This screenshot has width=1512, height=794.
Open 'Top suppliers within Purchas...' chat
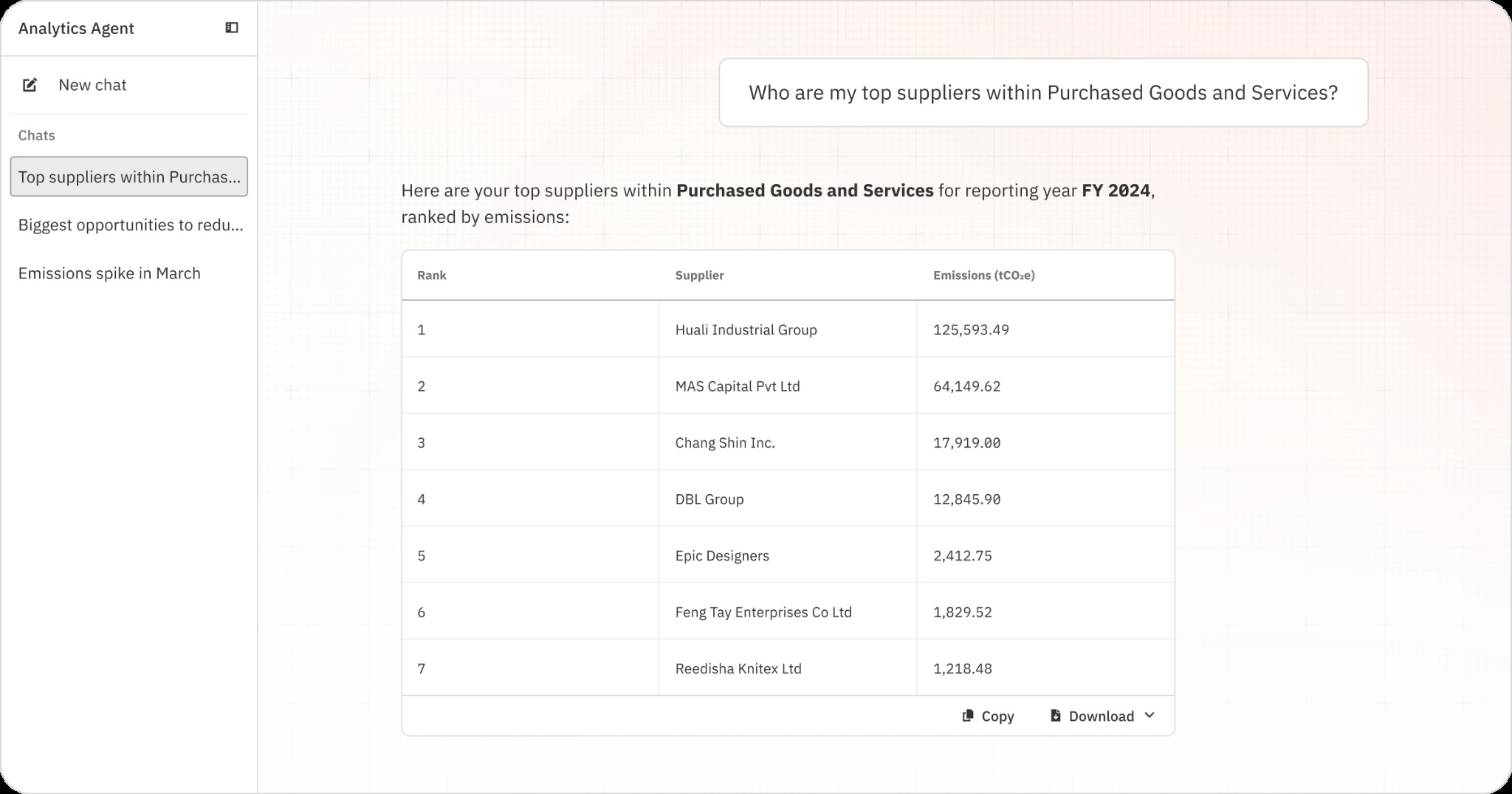point(129,177)
